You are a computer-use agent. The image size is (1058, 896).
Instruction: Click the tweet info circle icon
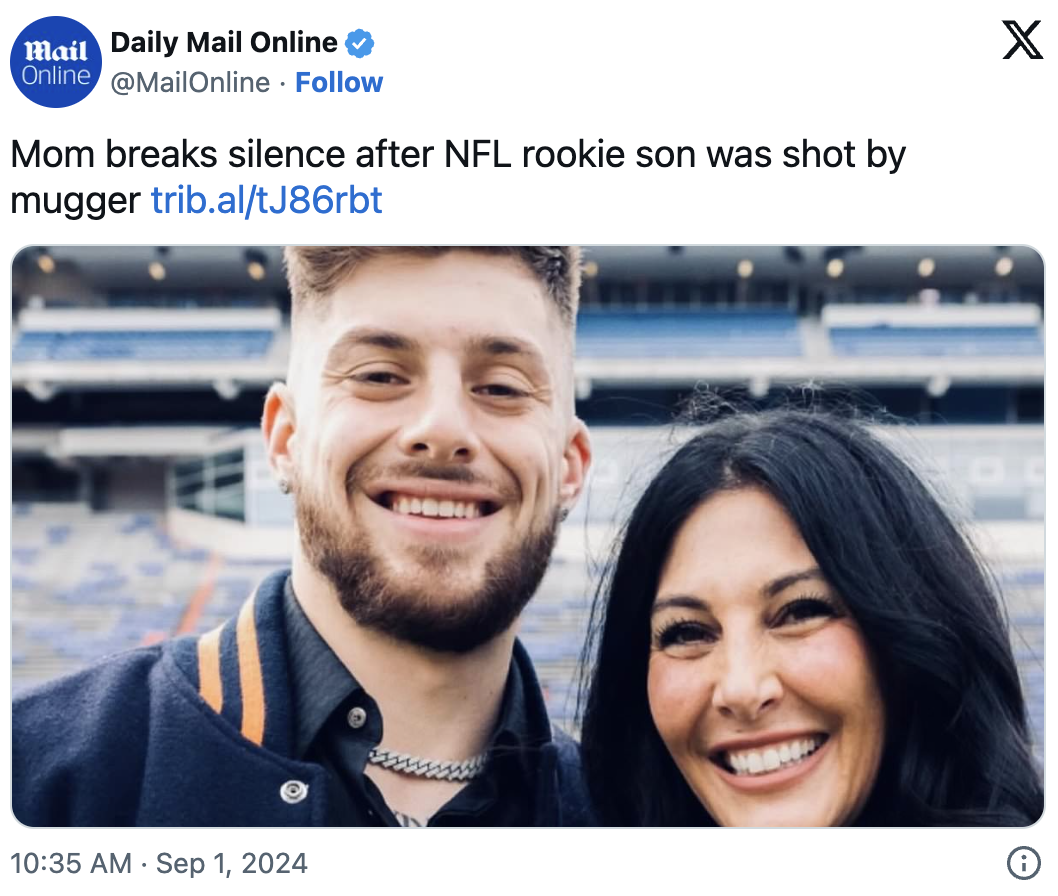tap(1022, 862)
